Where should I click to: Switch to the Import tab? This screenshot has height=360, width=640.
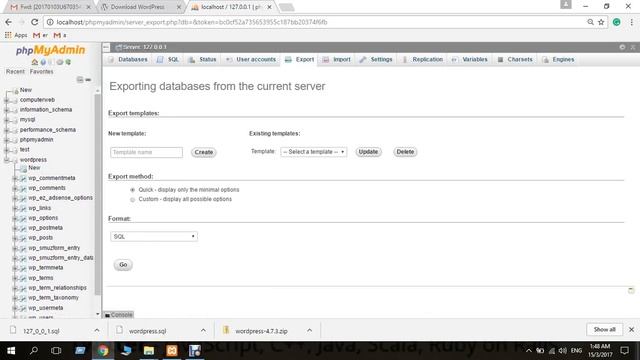click(337, 60)
